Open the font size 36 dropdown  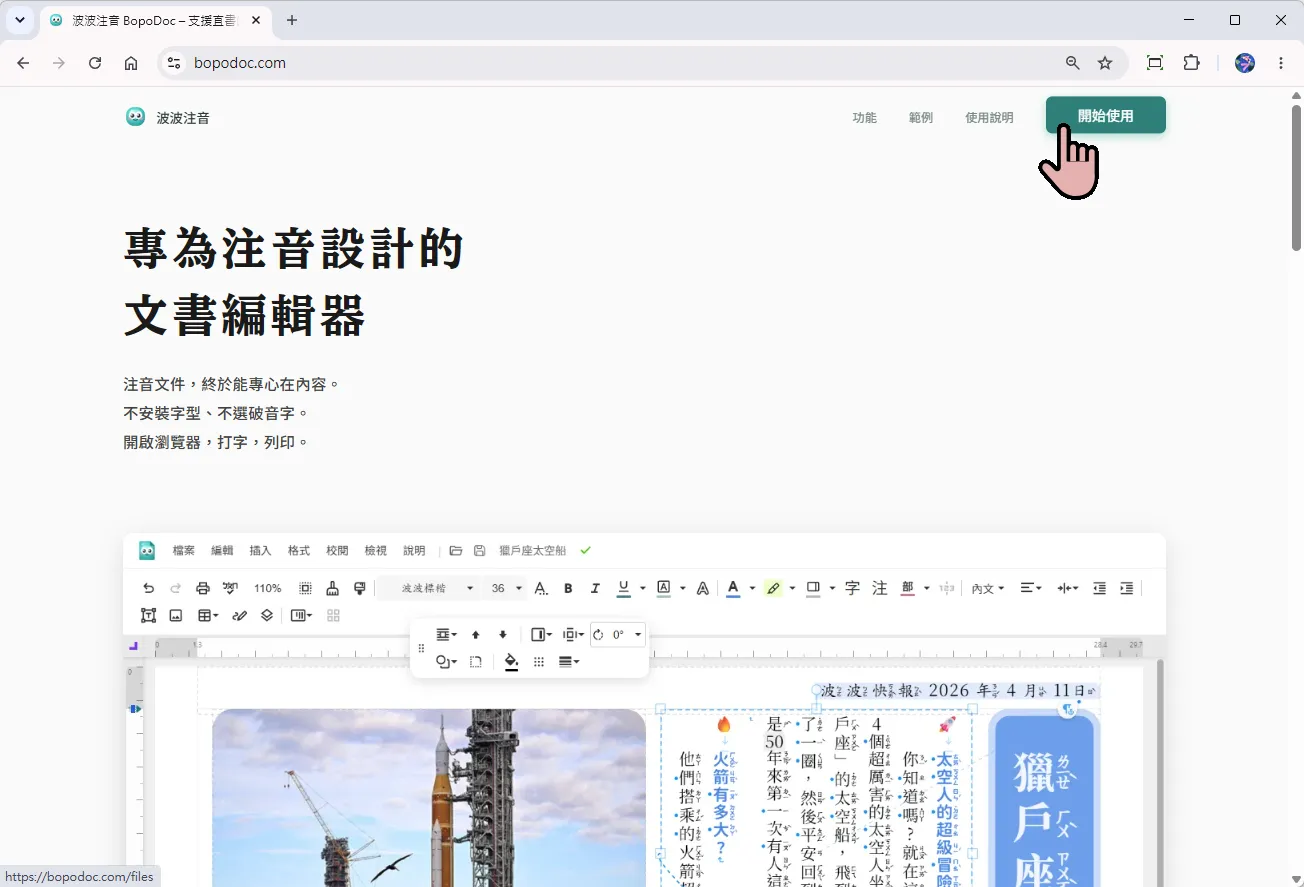(x=505, y=588)
